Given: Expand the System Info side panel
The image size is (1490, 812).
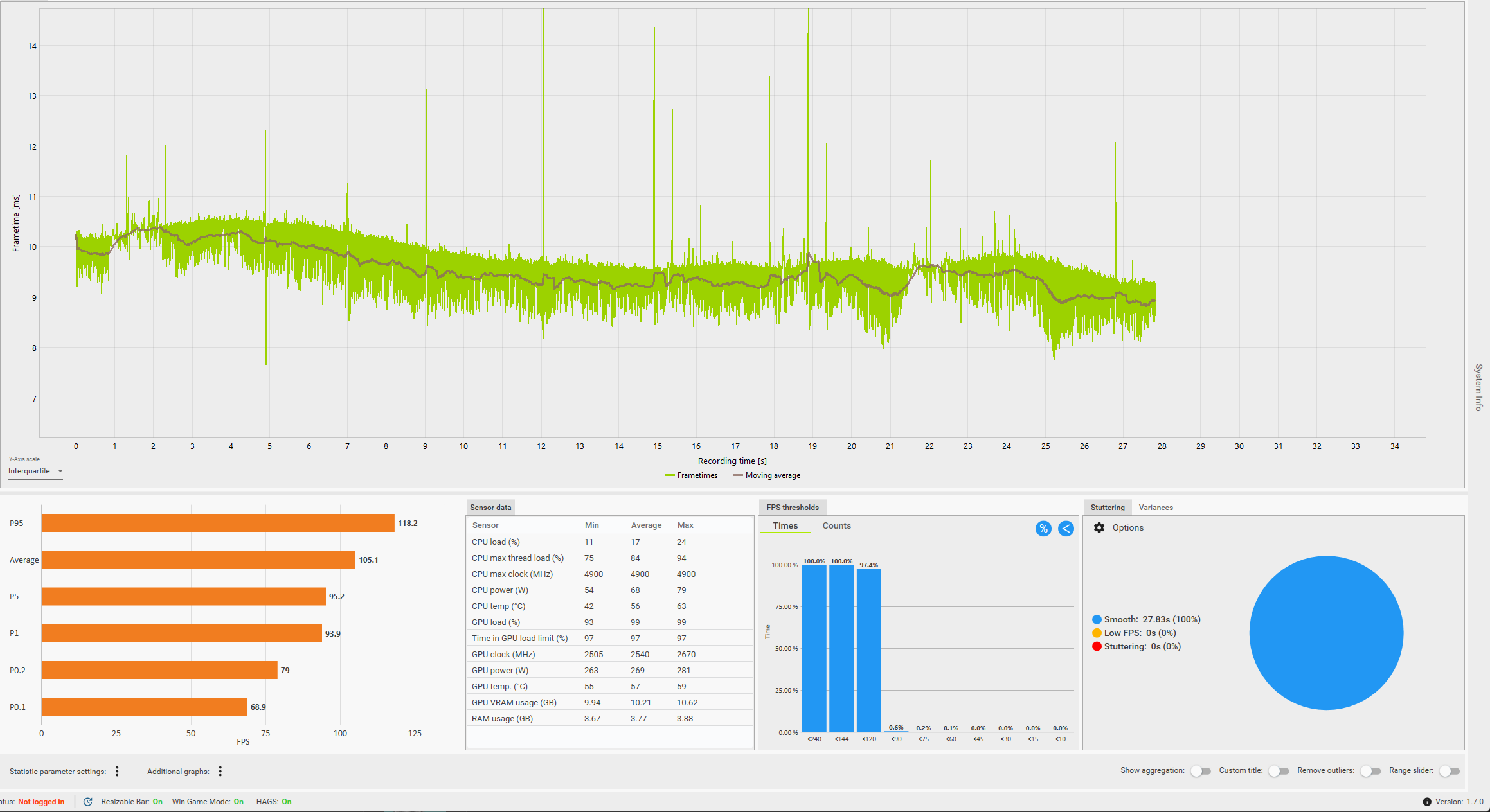Looking at the screenshot, I should 1478,387.
